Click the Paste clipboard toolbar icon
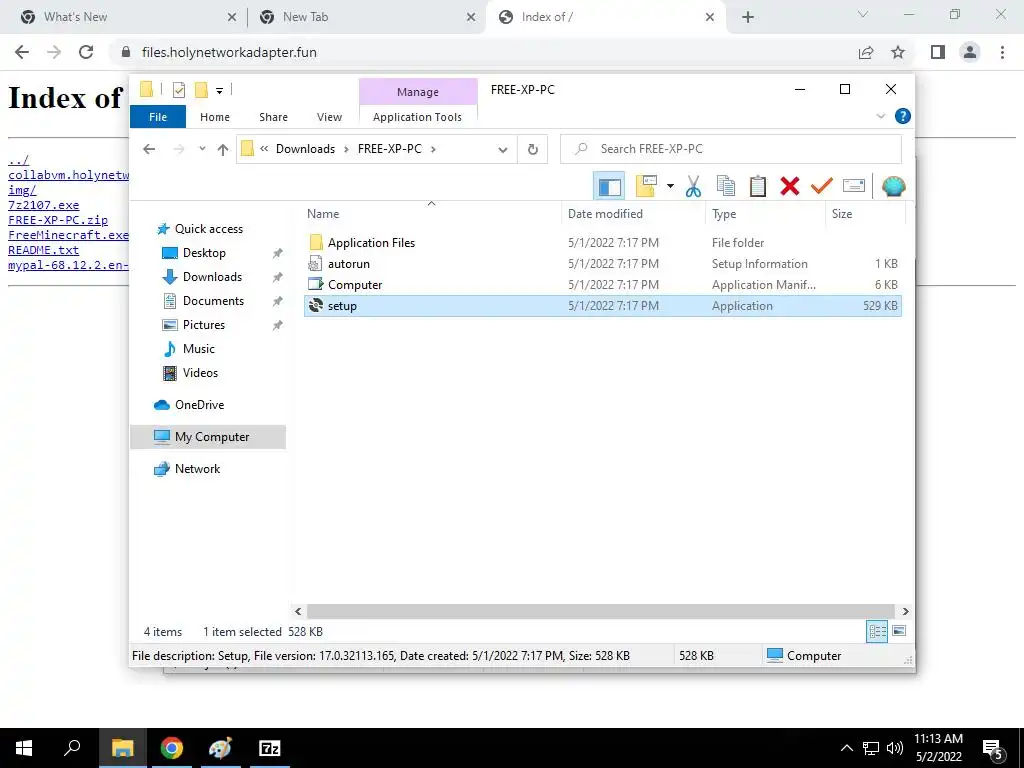 pos(758,187)
